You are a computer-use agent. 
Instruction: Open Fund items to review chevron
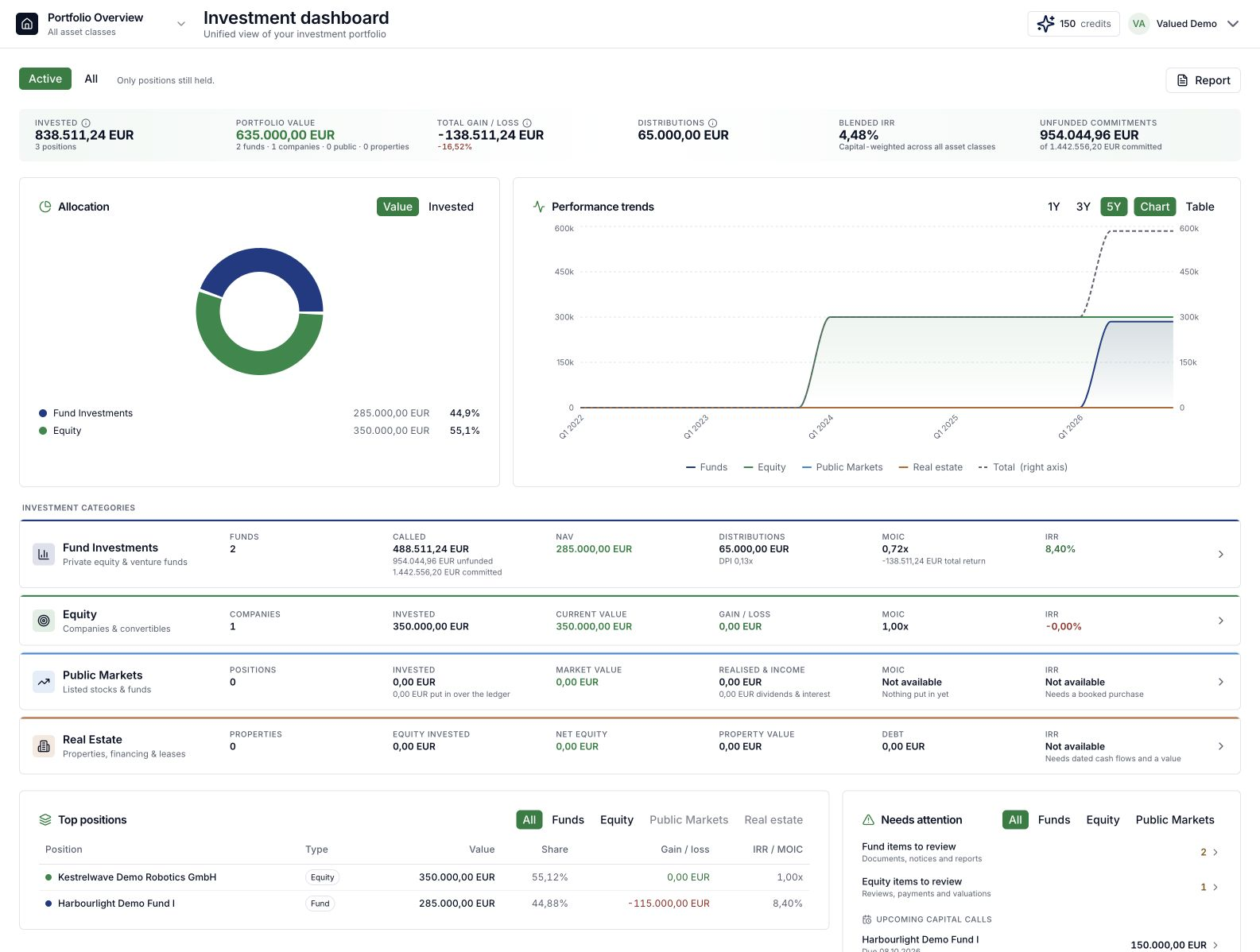click(1215, 853)
